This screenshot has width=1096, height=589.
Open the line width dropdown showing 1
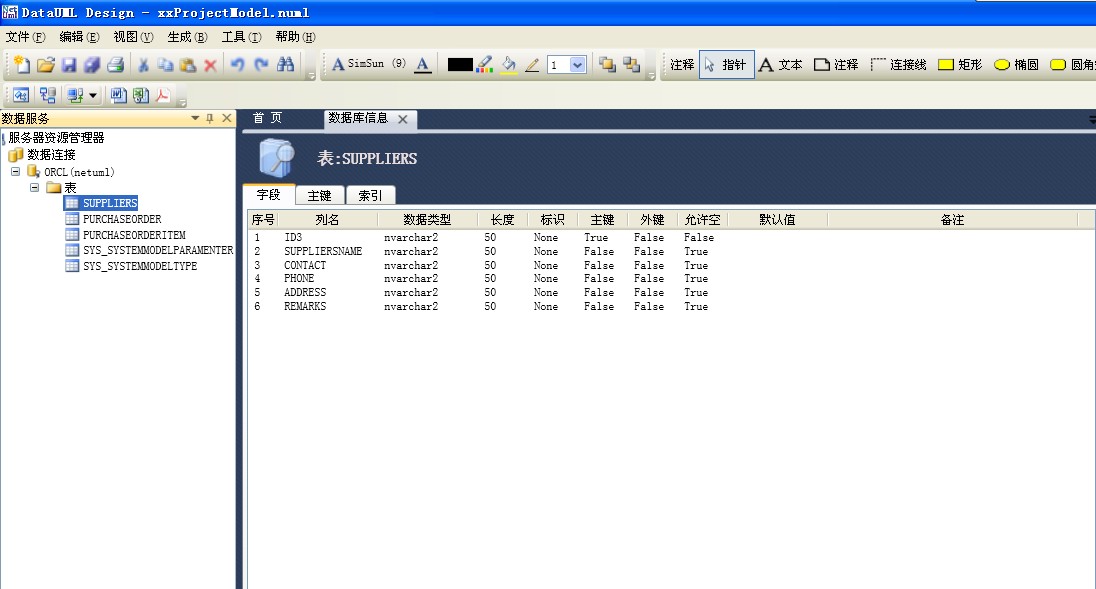point(577,65)
